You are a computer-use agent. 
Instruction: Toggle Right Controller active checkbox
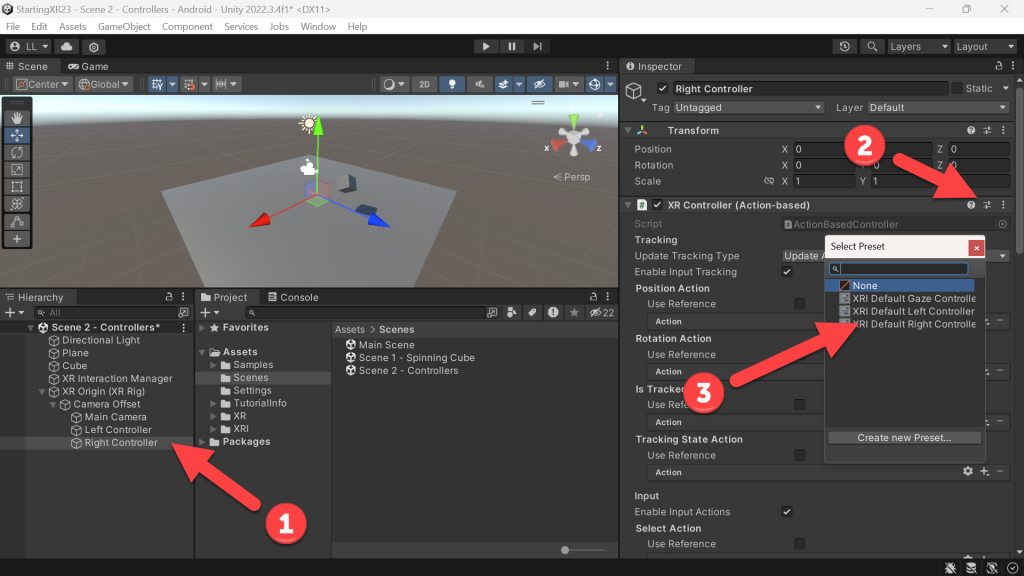663,88
